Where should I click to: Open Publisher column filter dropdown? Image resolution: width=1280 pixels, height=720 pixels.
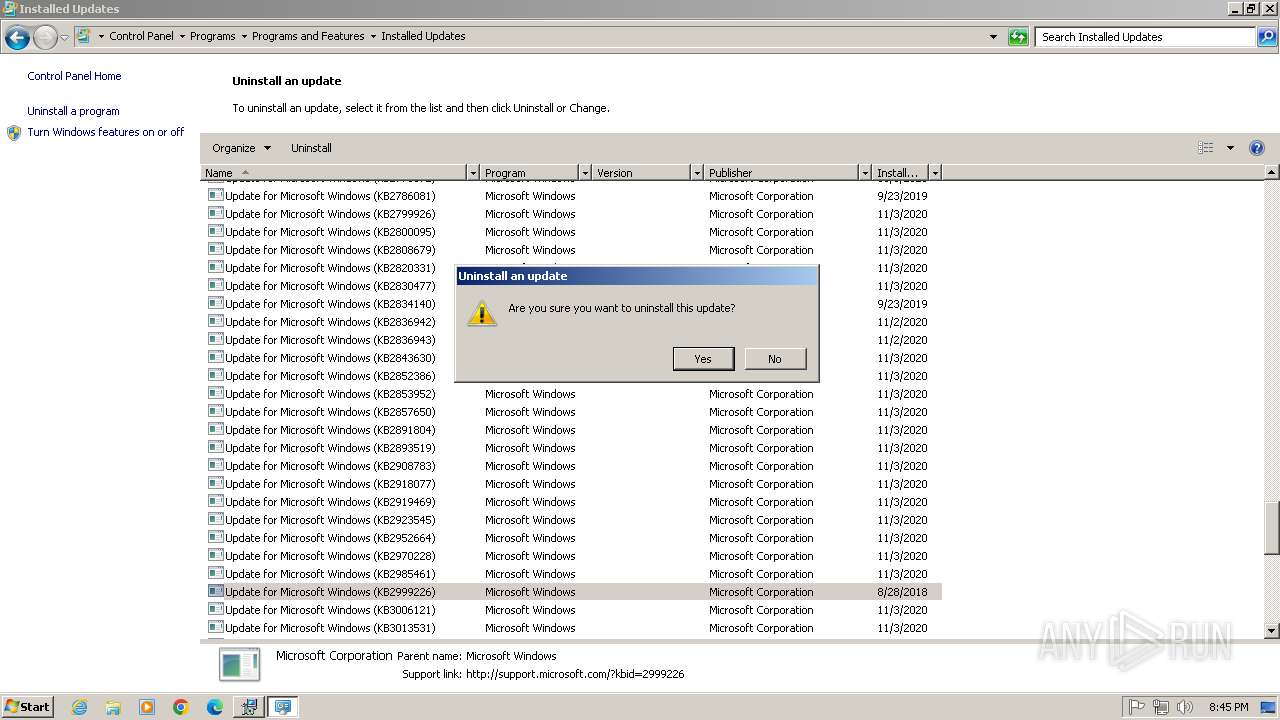[865, 173]
